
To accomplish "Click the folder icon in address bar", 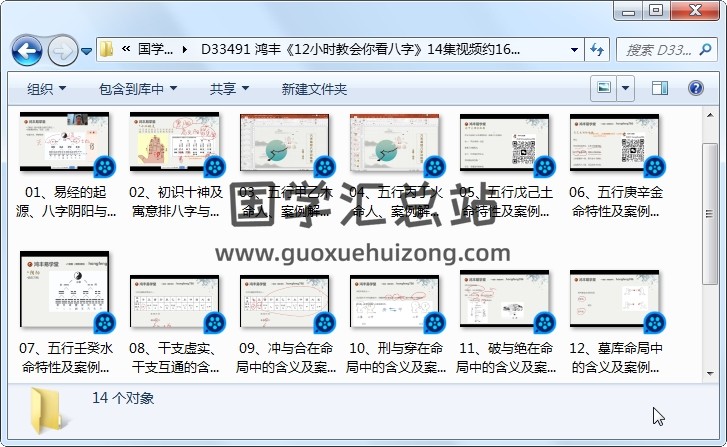I will pos(107,49).
